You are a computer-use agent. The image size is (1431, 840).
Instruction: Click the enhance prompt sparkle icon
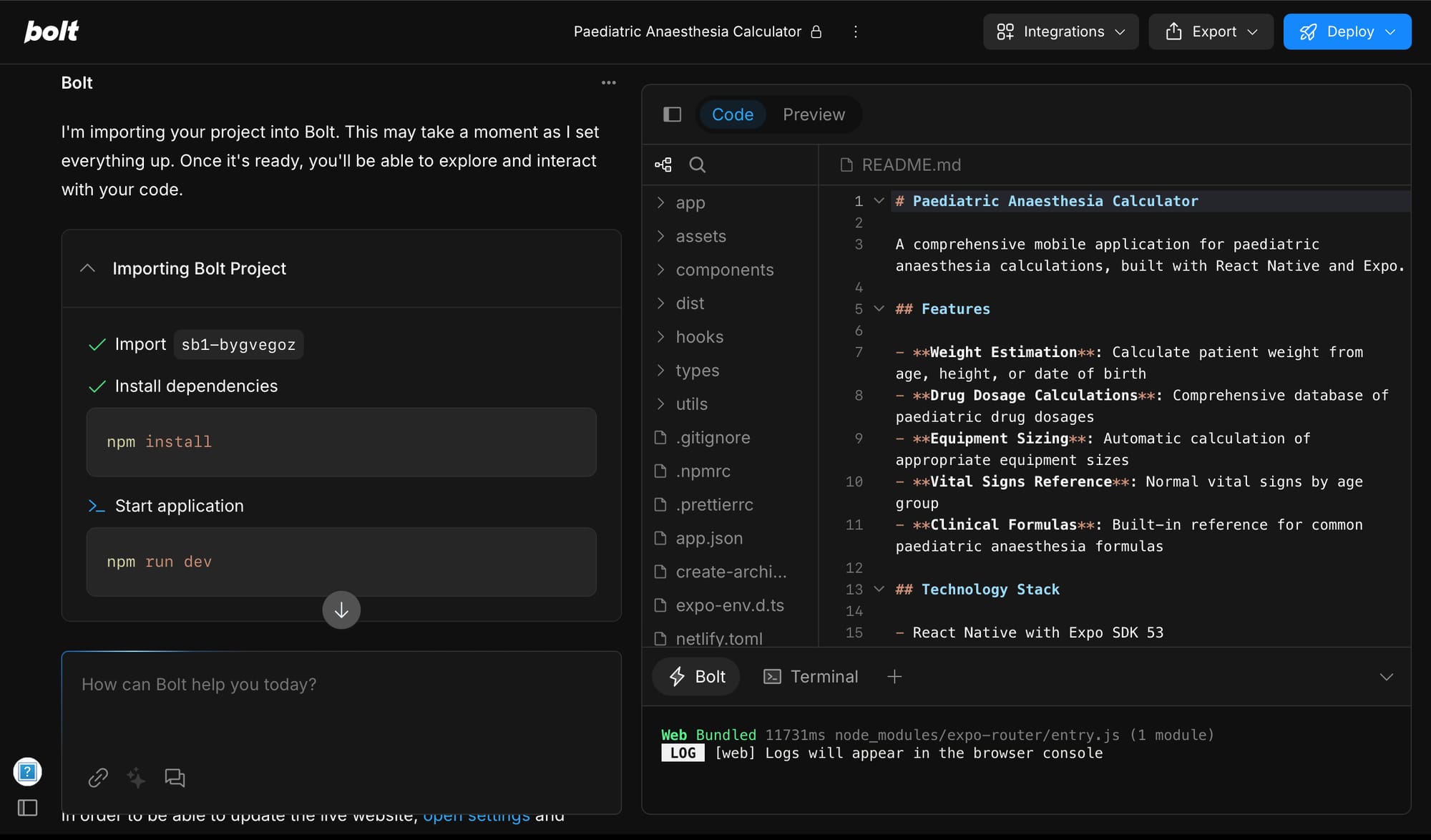[x=136, y=778]
